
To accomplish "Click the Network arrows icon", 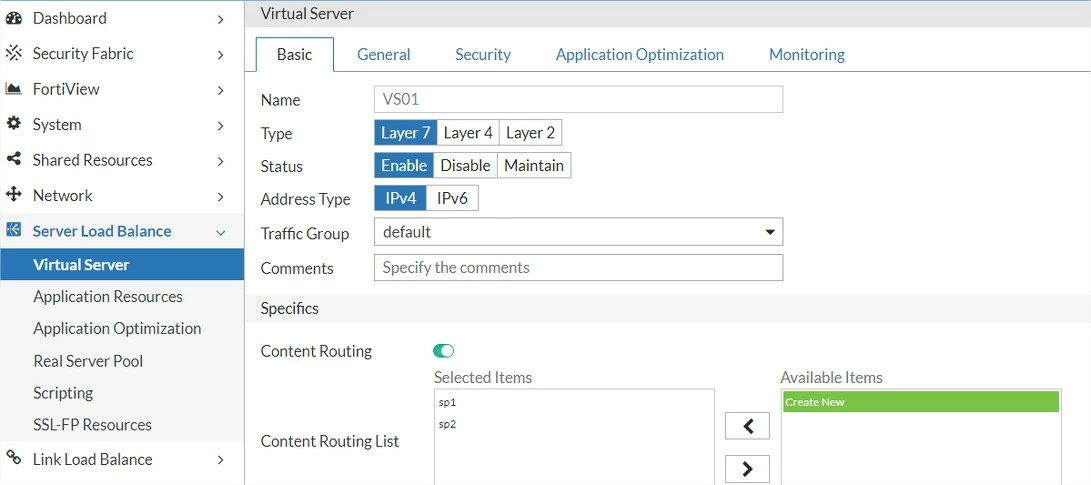I will 13,195.
